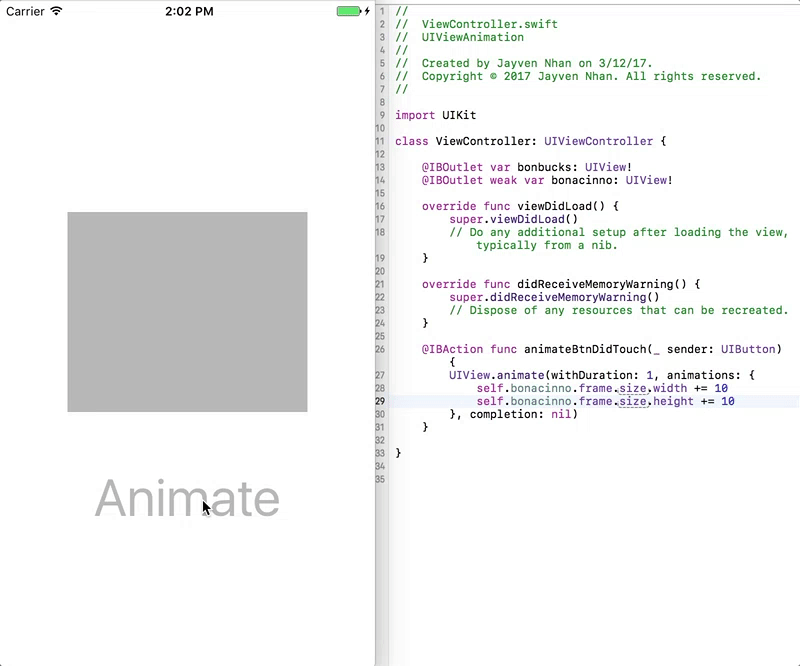
Task: Click 'weak var bonacinno' outlet name
Action: pyautogui.click(x=554, y=180)
